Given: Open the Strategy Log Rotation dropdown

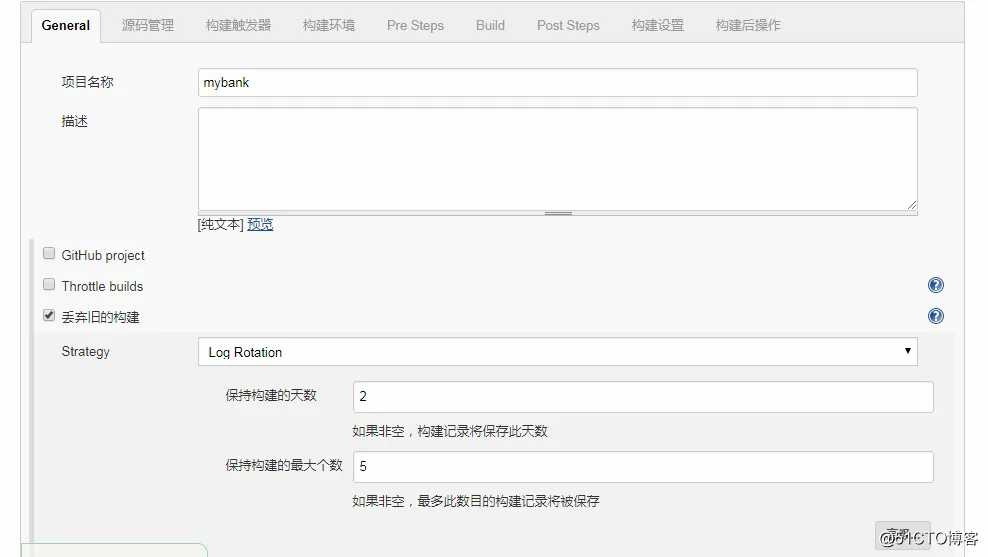Looking at the screenshot, I should tap(558, 352).
